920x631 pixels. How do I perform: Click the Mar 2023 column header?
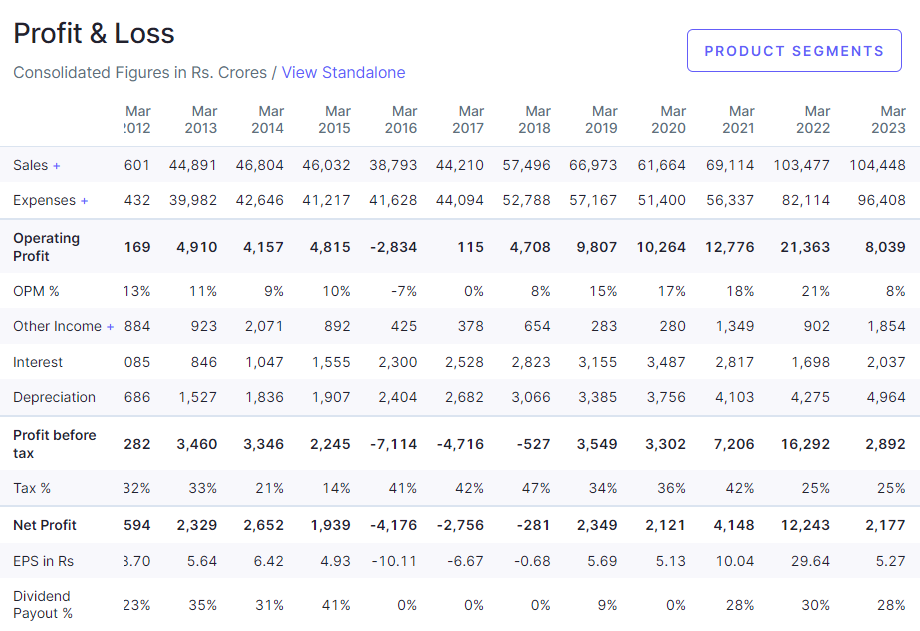(892, 119)
